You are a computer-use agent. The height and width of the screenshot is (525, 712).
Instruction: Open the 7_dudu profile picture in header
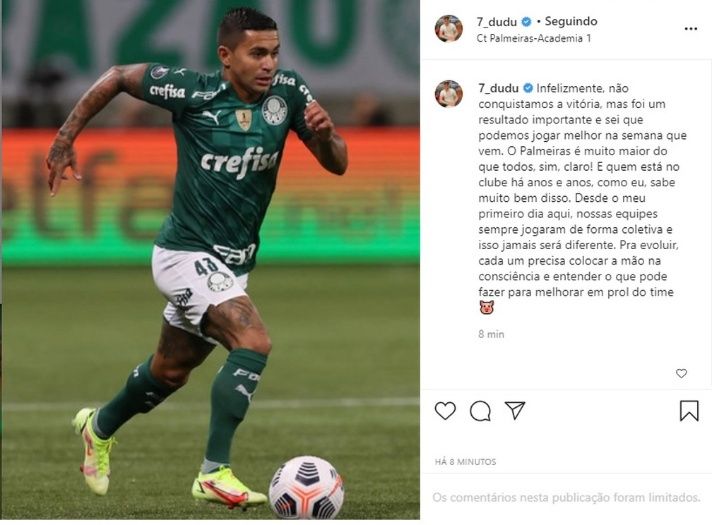[x=449, y=29]
